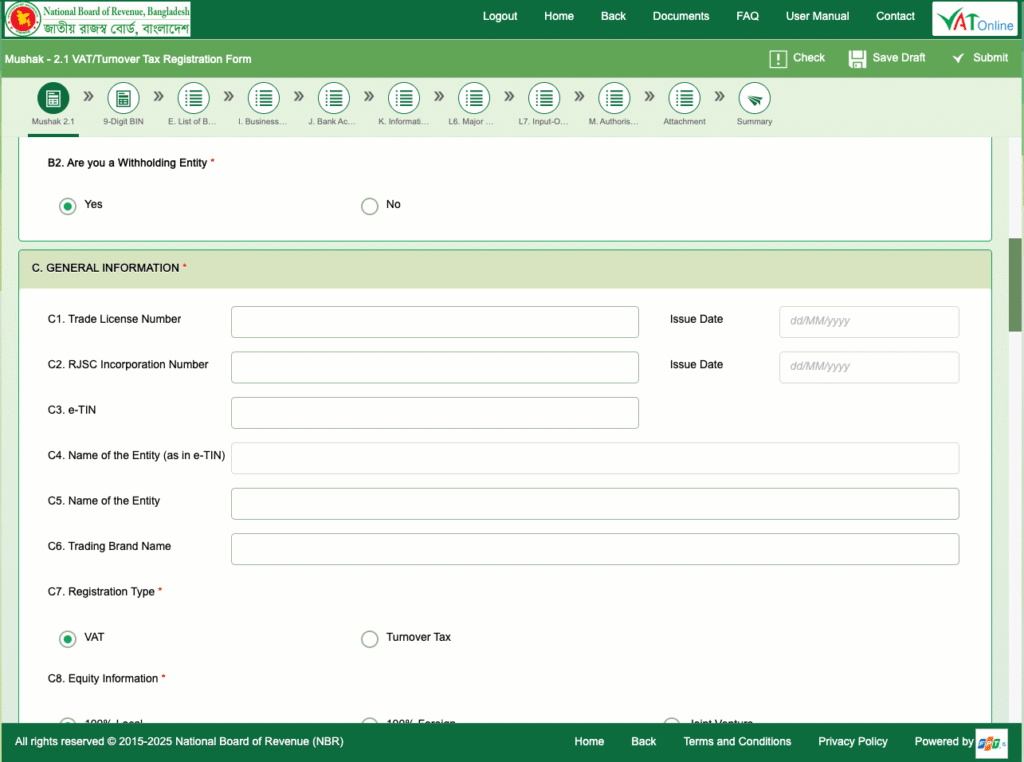Focus the C5 Name of the Entity field
This screenshot has width=1024, height=762.
click(595, 504)
